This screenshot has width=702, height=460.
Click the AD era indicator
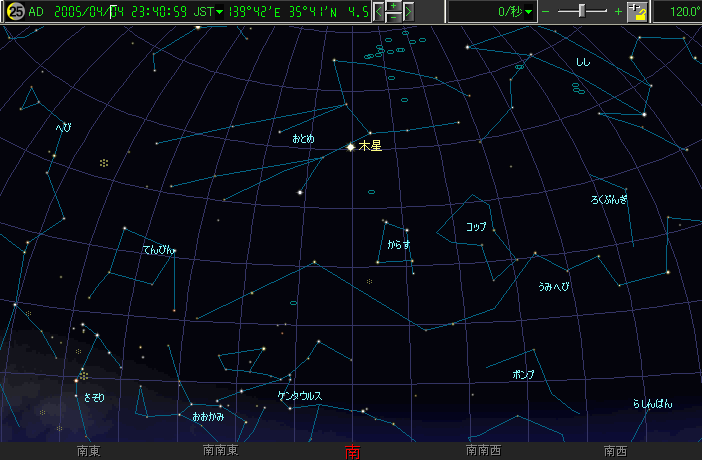tap(36, 12)
